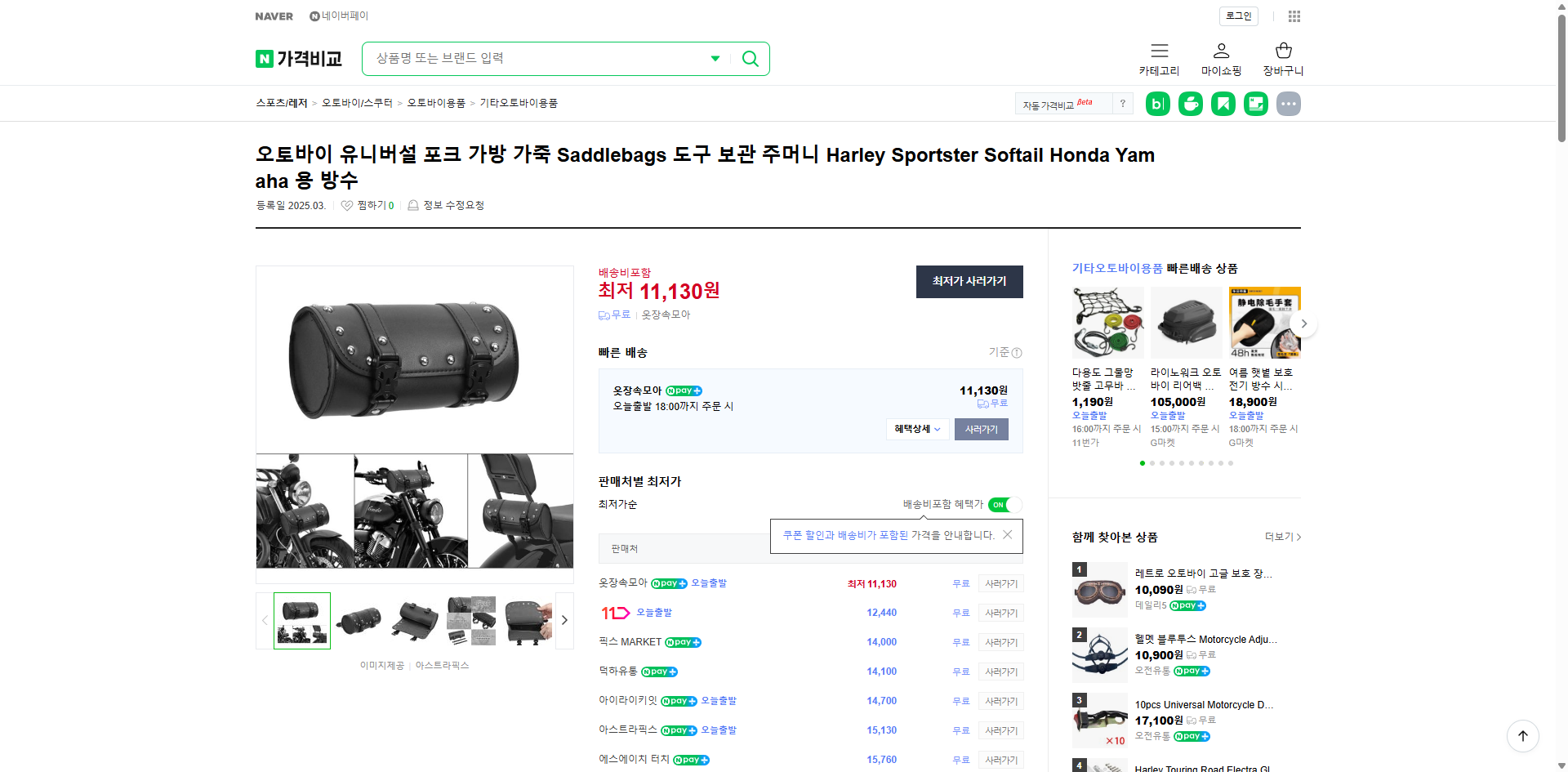The width and height of the screenshot is (1568, 772).
Task: Open the 장바구니 cart icon
Action: pyautogui.click(x=1282, y=51)
